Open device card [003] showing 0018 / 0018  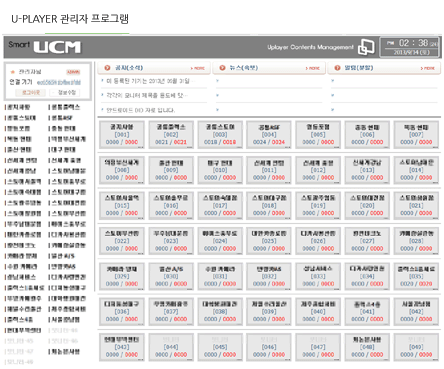point(220,135)
